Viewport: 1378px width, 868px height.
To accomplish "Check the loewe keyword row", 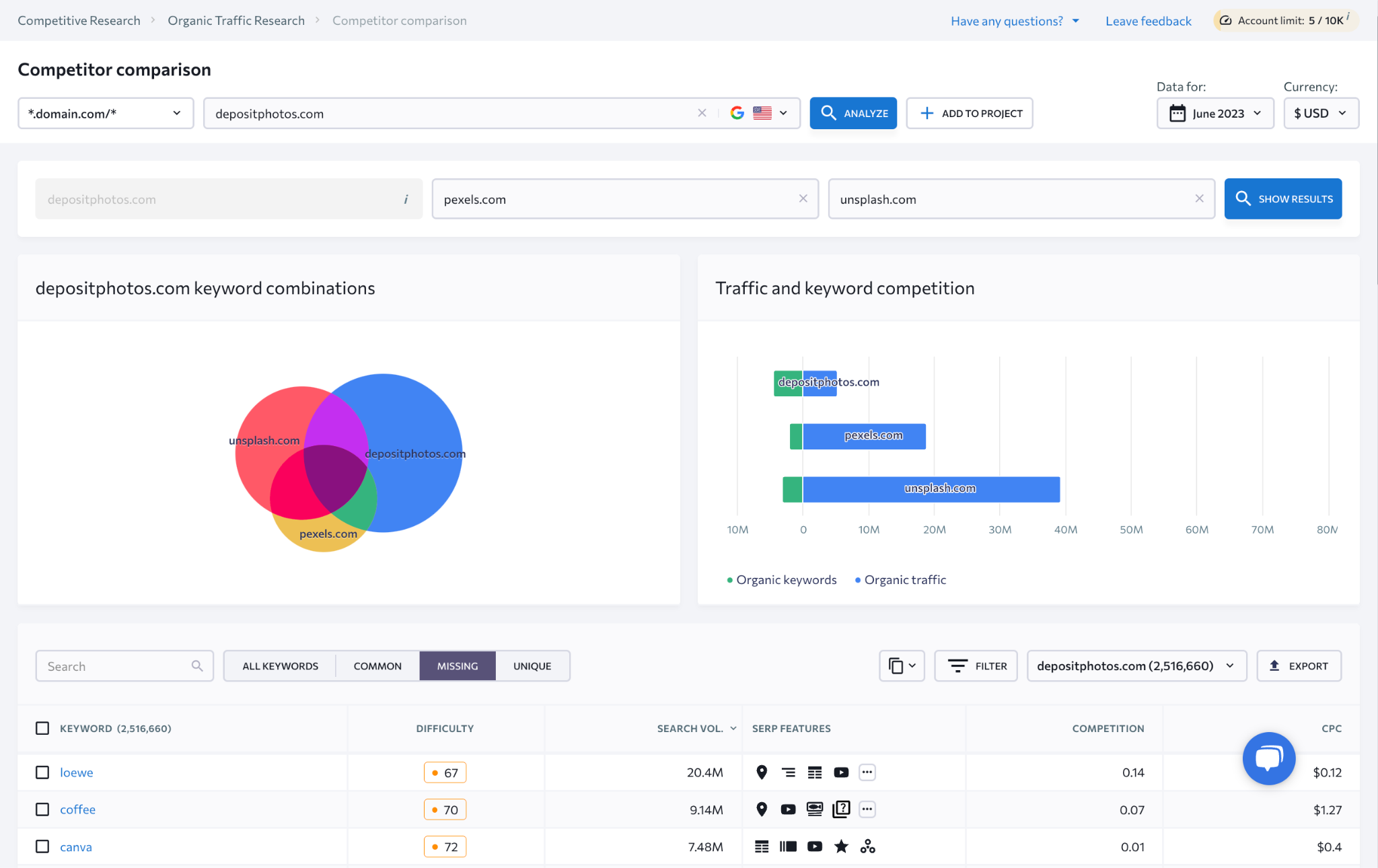I will (x=42, y=772).
